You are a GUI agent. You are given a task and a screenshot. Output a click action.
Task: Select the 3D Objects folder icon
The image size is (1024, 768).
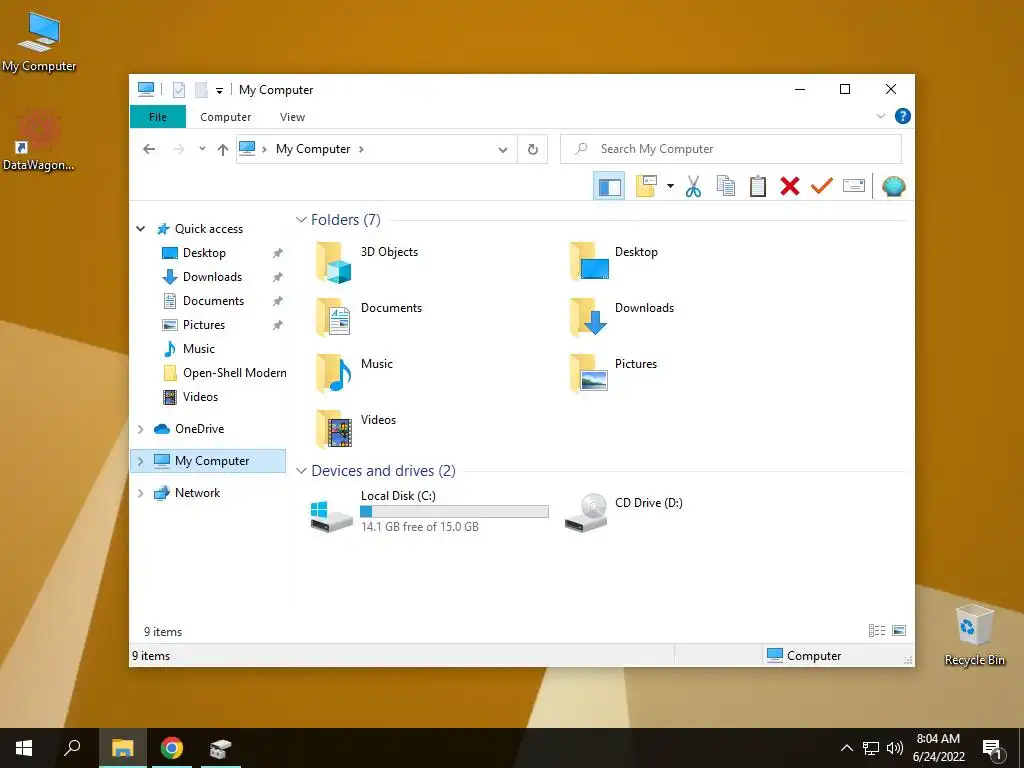coord(334,263)
